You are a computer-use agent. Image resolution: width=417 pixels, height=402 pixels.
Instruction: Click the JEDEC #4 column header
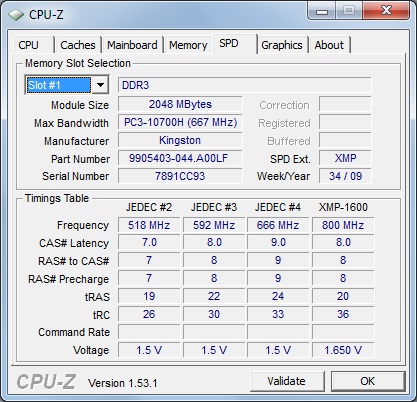coord(278,207)
